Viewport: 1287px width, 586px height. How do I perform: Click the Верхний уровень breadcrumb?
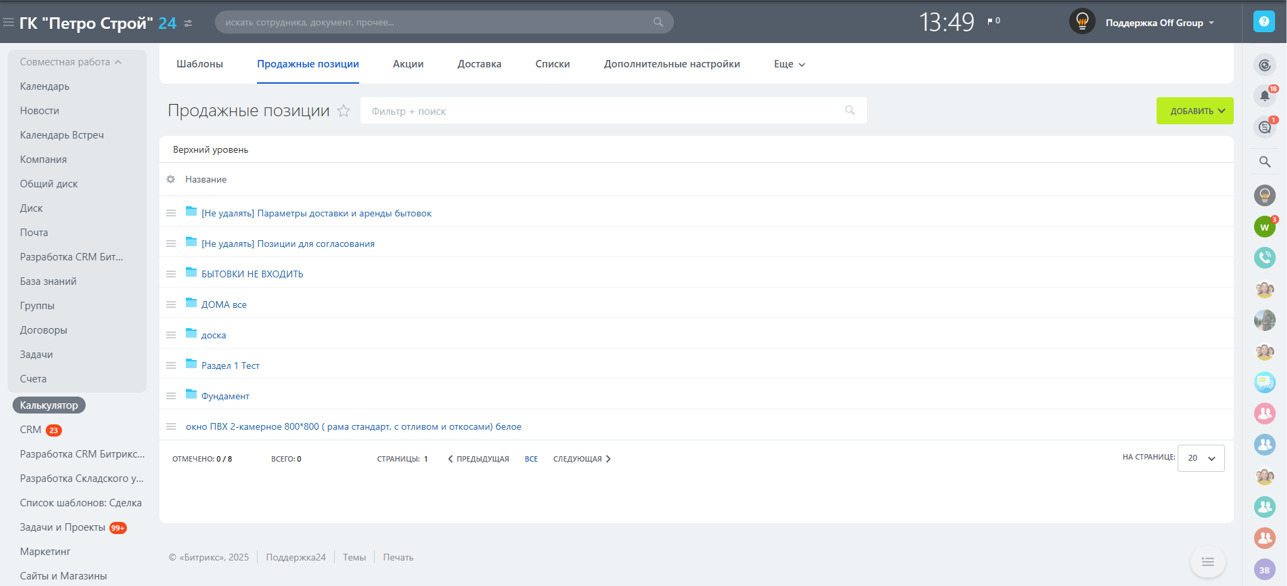coord(211,150)
